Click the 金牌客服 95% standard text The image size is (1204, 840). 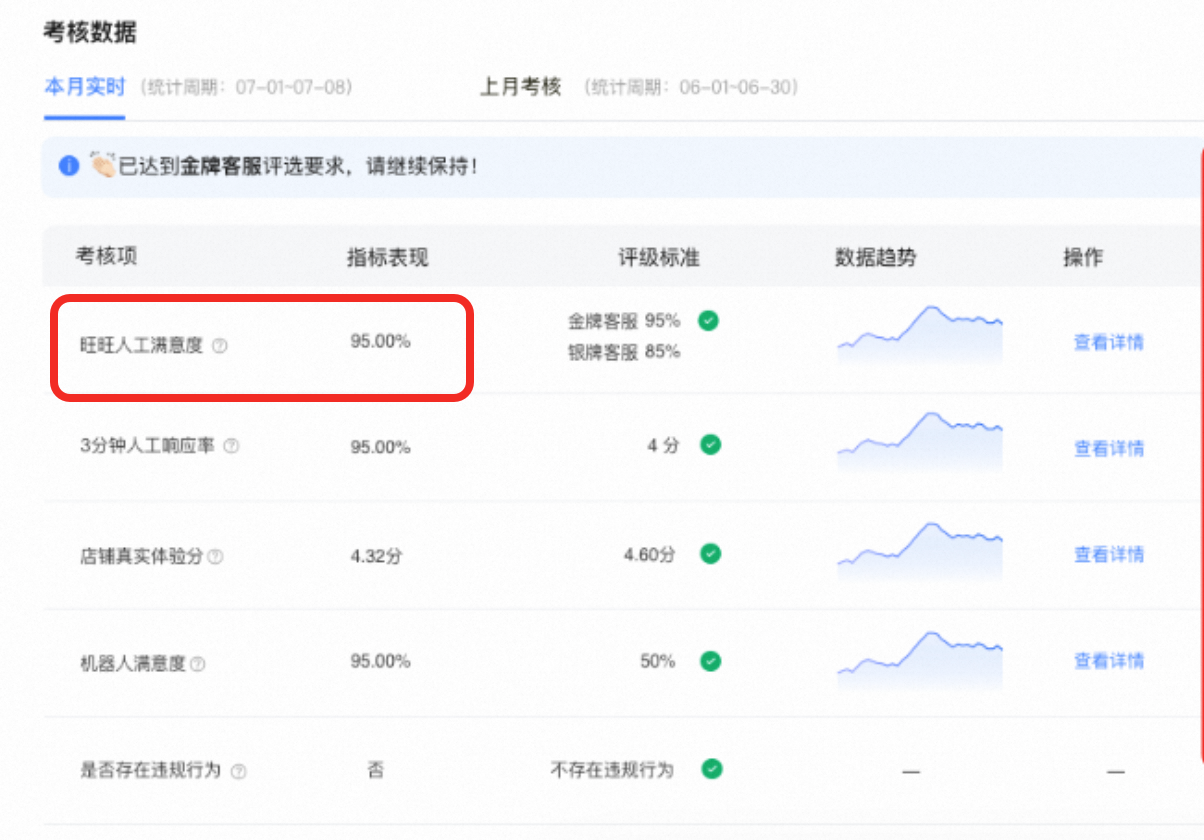pos(624,321)
